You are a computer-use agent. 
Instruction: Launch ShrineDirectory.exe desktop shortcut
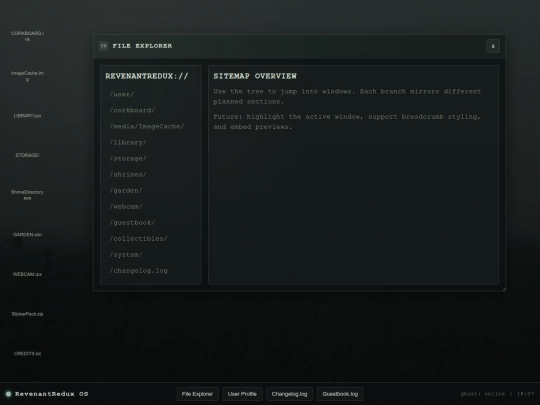tap(27, 195)
